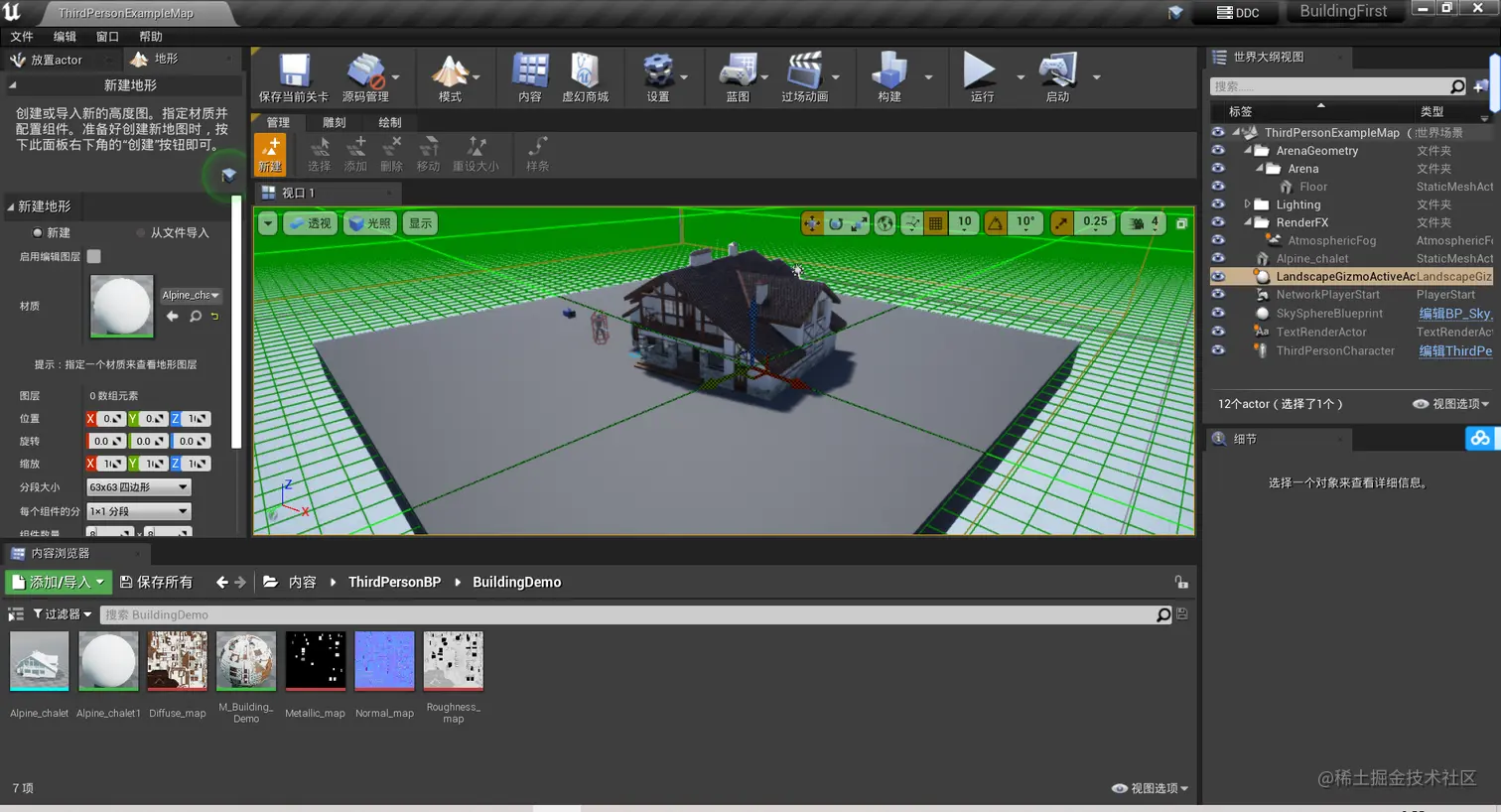Viewport: 1501px width, 812px height.
Task: Select the 重设大小 landscape tool
Action: 477,154
